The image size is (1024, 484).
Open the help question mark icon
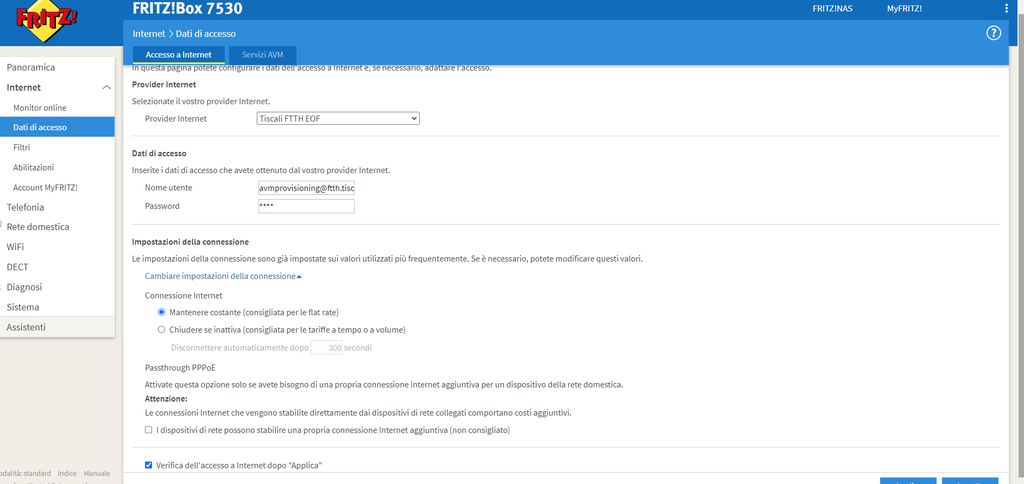[993, 33]
